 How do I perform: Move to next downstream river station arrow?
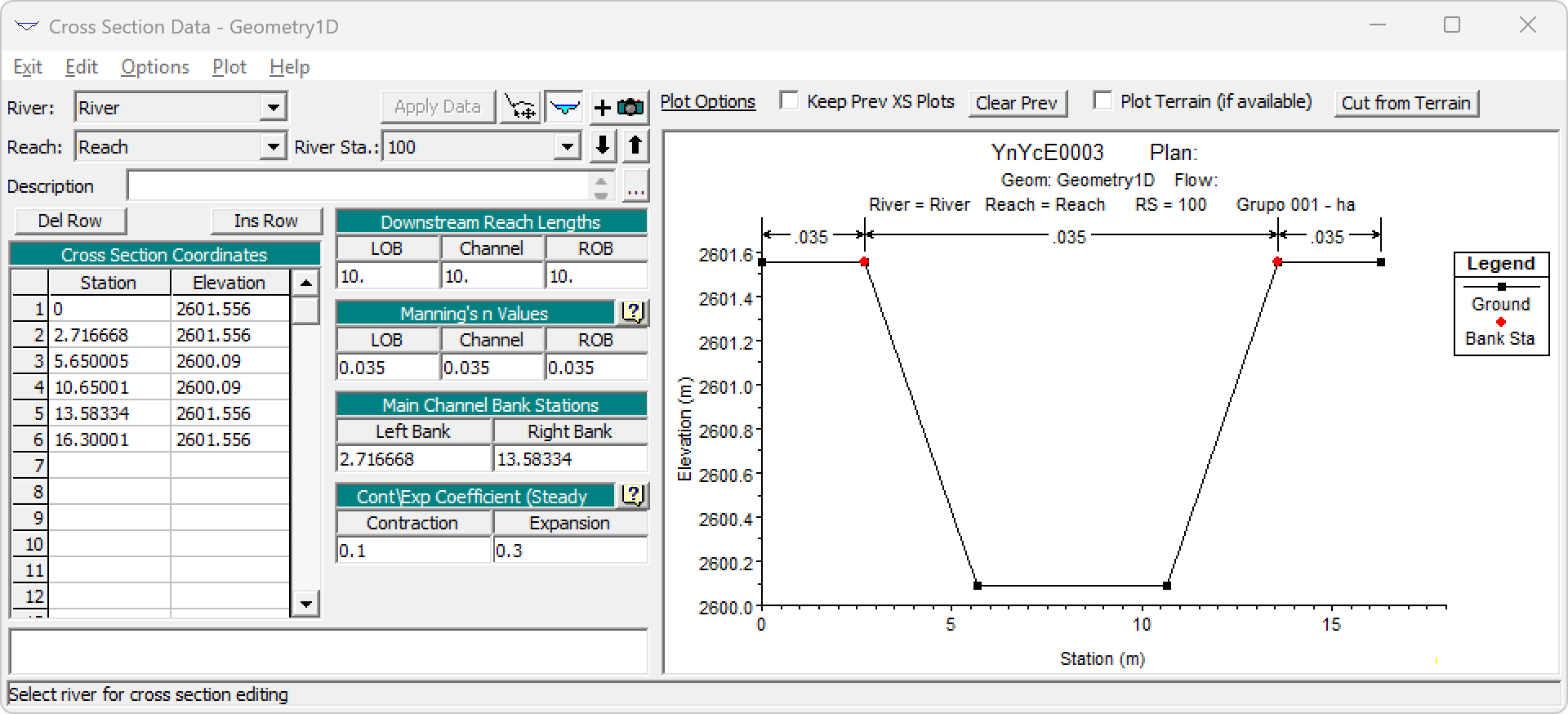coord(603,146)
